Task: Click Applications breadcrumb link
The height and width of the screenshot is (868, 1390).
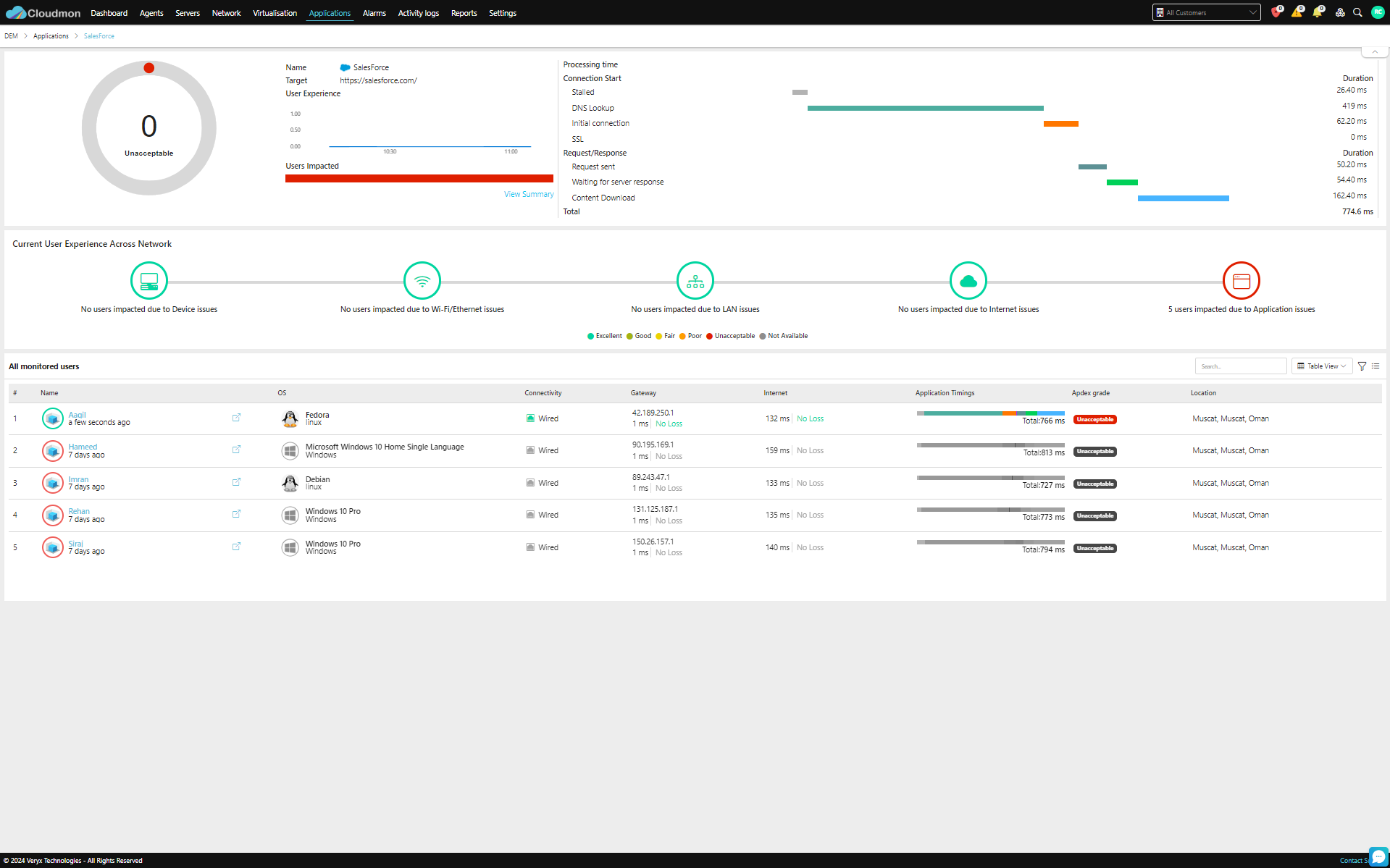Action: tap(51, 35)
